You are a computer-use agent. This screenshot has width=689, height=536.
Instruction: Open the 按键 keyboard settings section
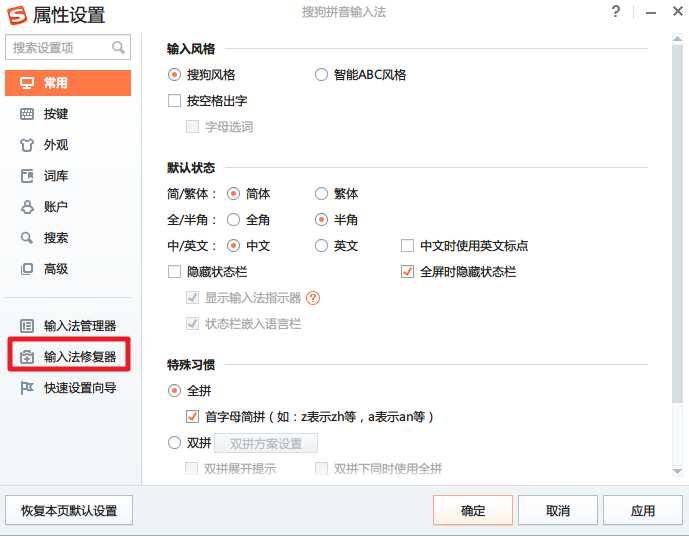(56, 114)
